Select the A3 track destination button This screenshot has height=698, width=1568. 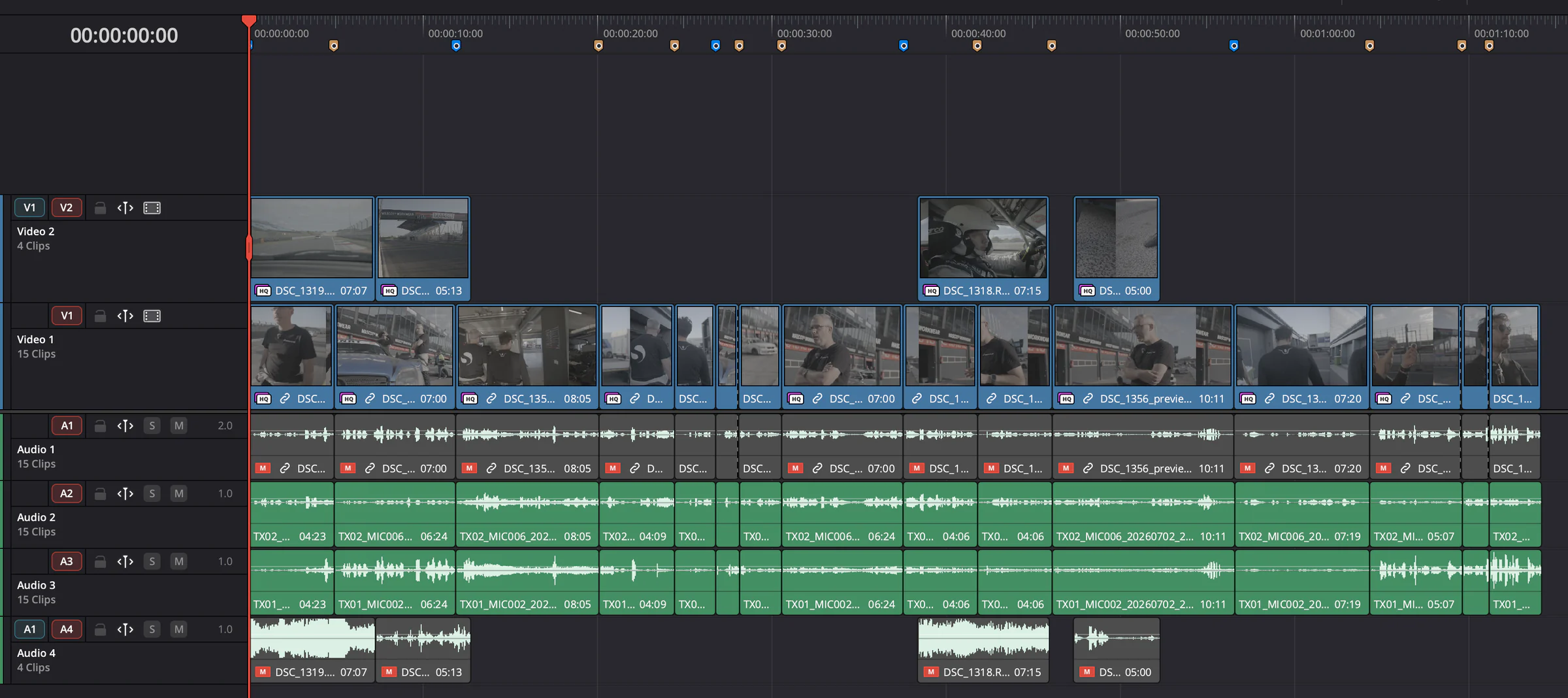pyautogui.click(x=67, y=562)
